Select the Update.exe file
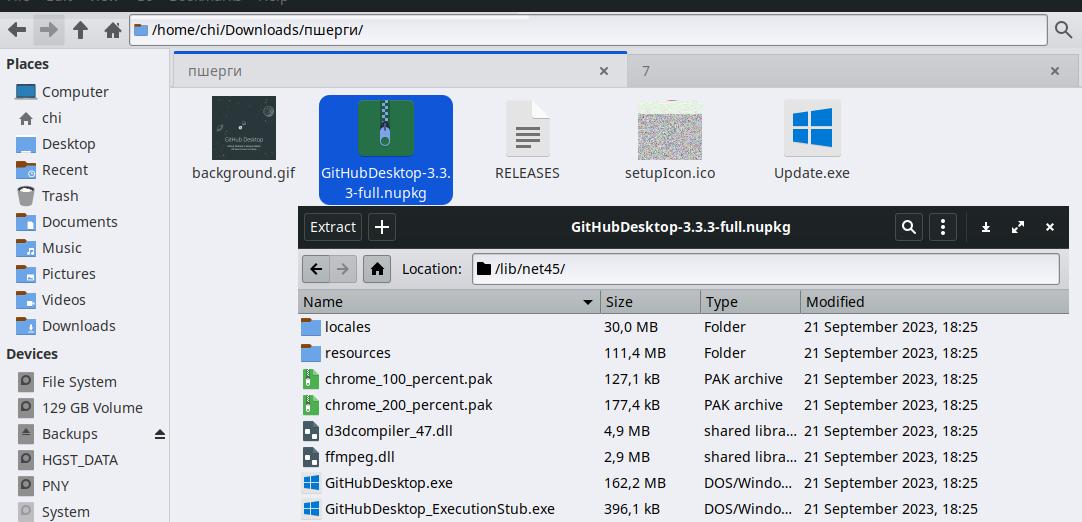 coord(812,139)
